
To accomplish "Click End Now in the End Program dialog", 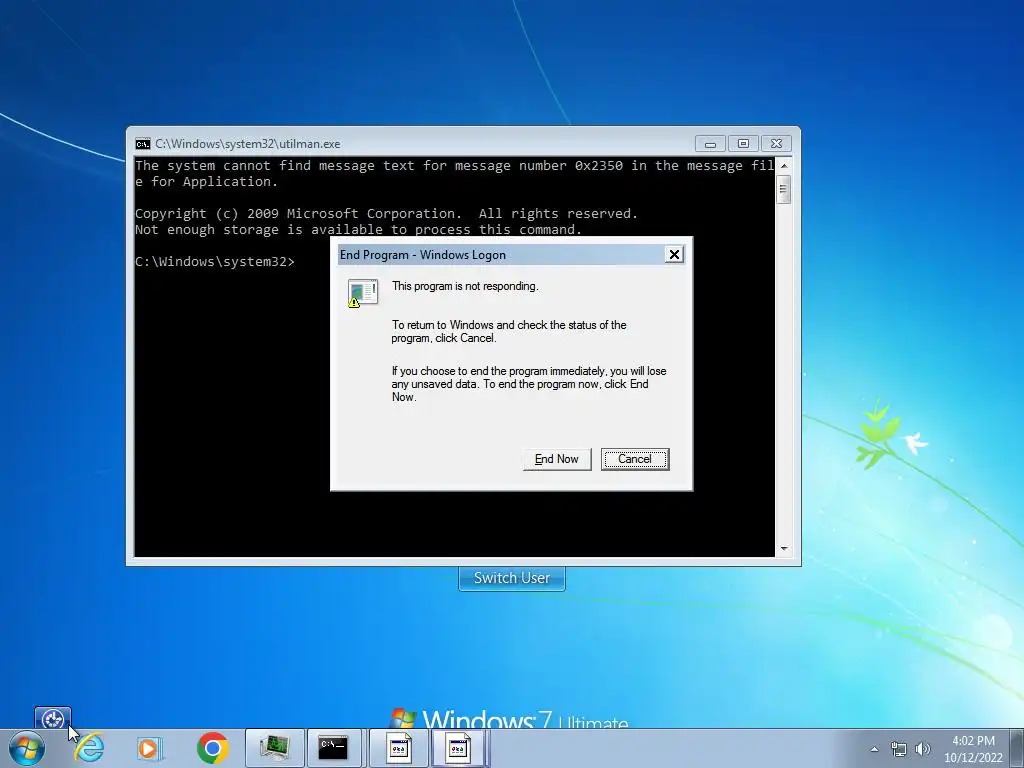I will click(556, 459).
